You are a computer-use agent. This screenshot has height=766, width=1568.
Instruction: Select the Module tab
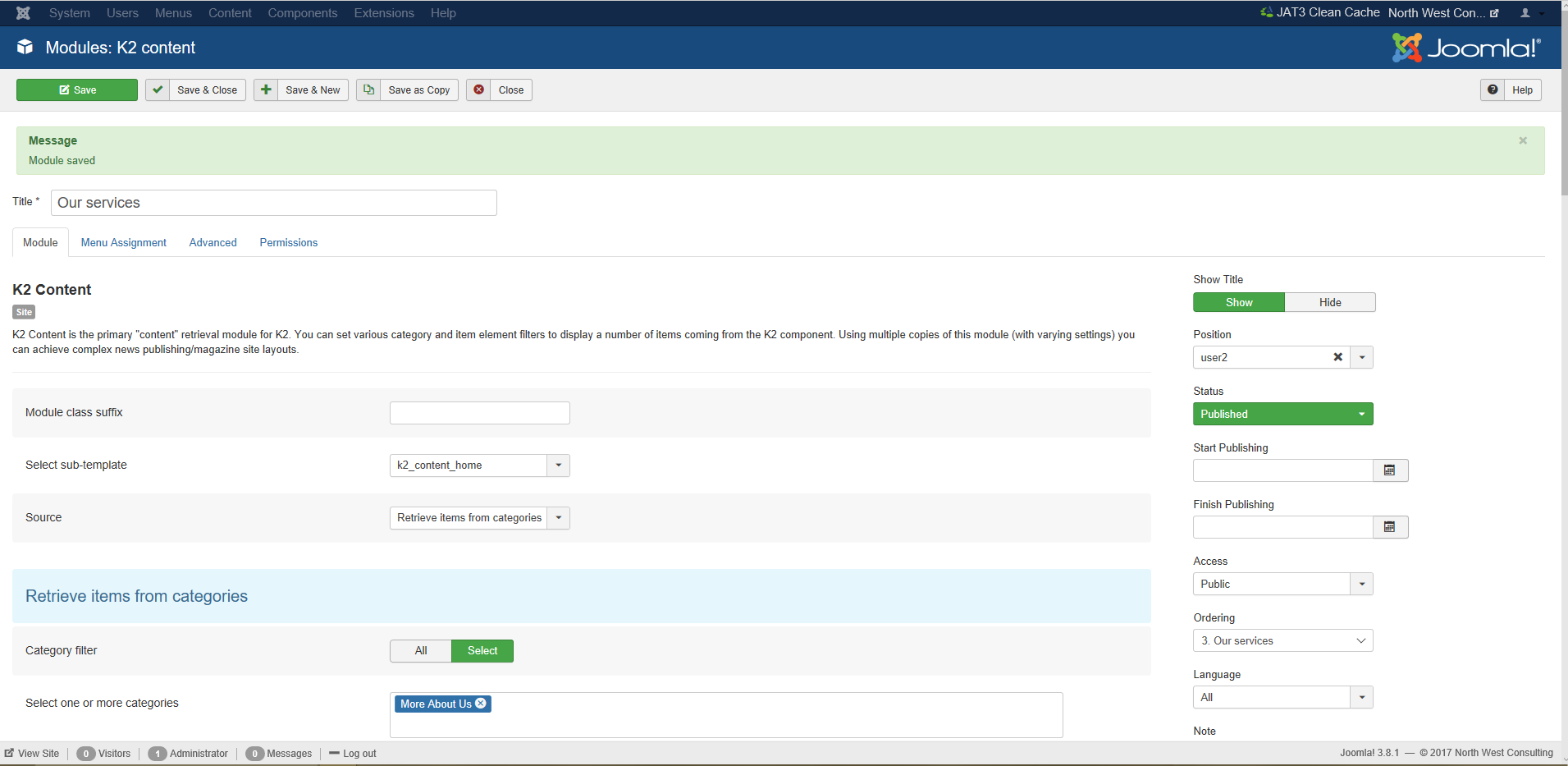point(40,242)
